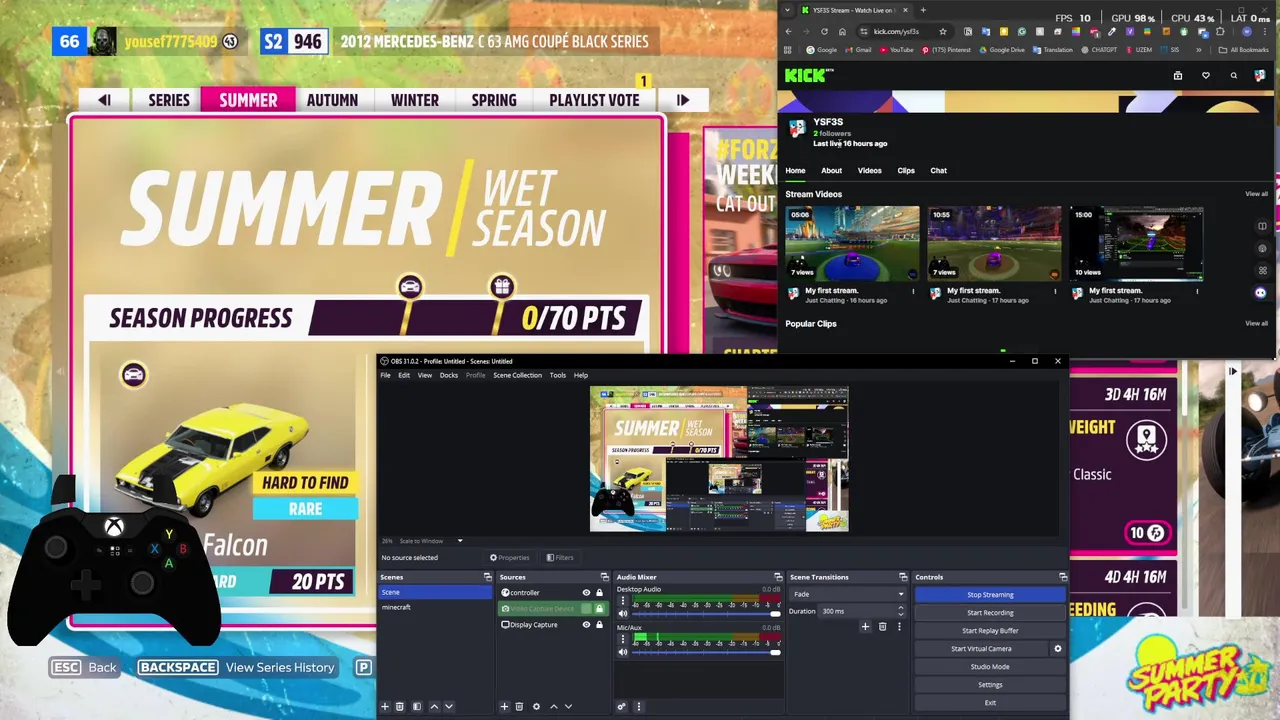Go to next Forza tab with right arrow
This screenshot has height=720, width=1280.
coord(682,100)
